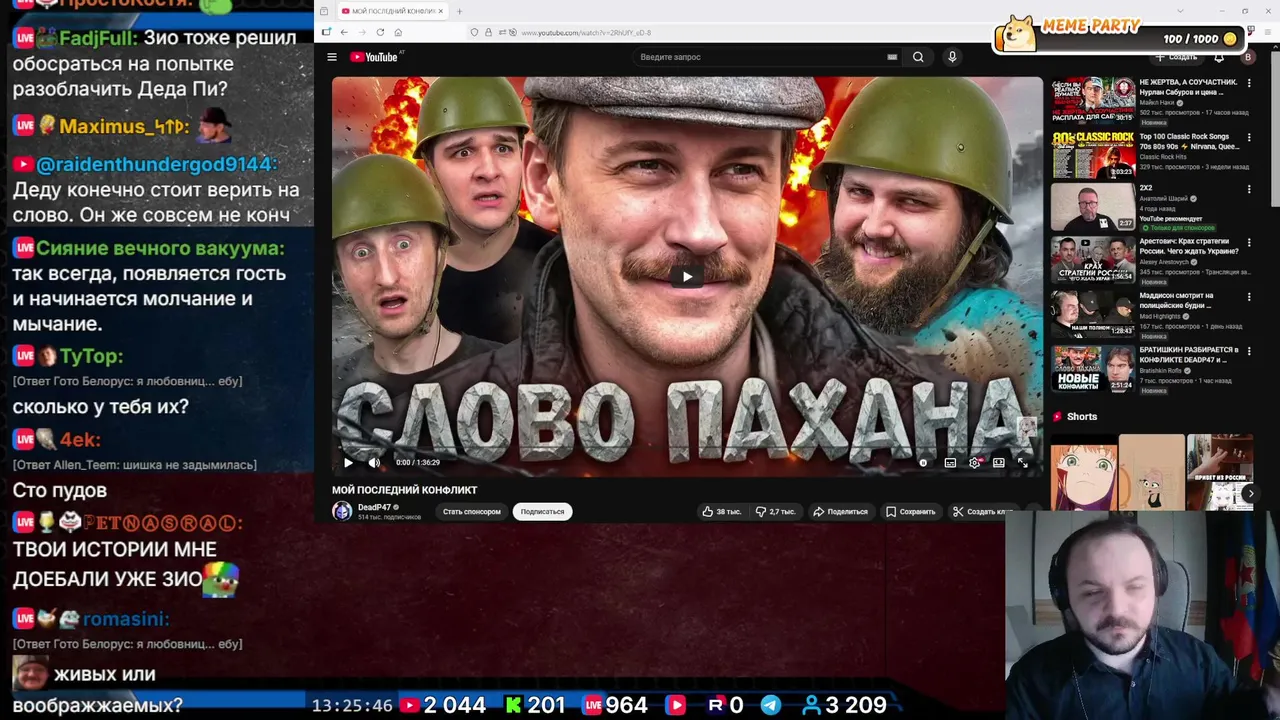Mute the video volume speaker

[x=374, y=462]
